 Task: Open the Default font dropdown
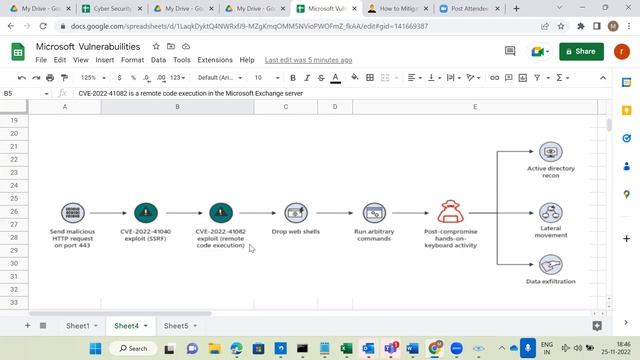pyautogui.click(x=220, y=78)
